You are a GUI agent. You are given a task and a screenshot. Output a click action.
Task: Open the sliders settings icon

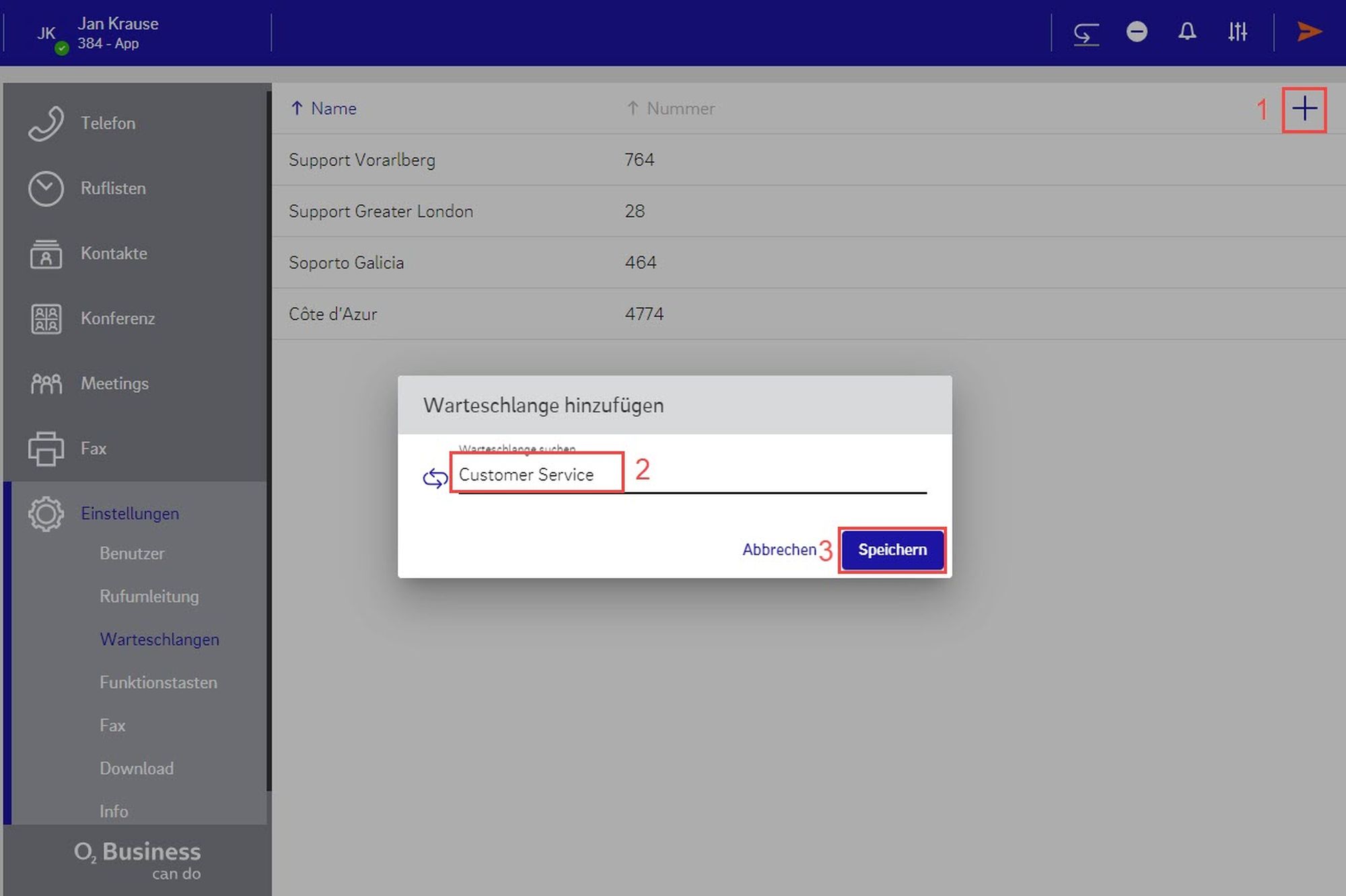(1237, 32)
